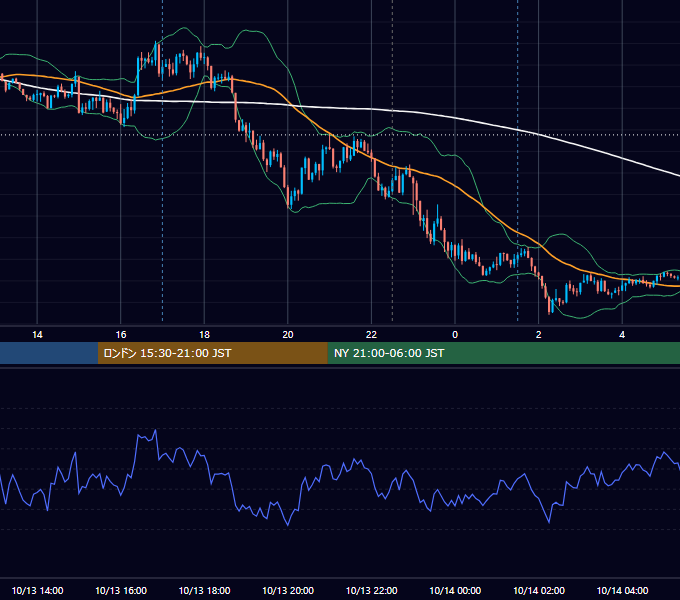Click the 14 hour label on price chart axis

click(37, 335)
